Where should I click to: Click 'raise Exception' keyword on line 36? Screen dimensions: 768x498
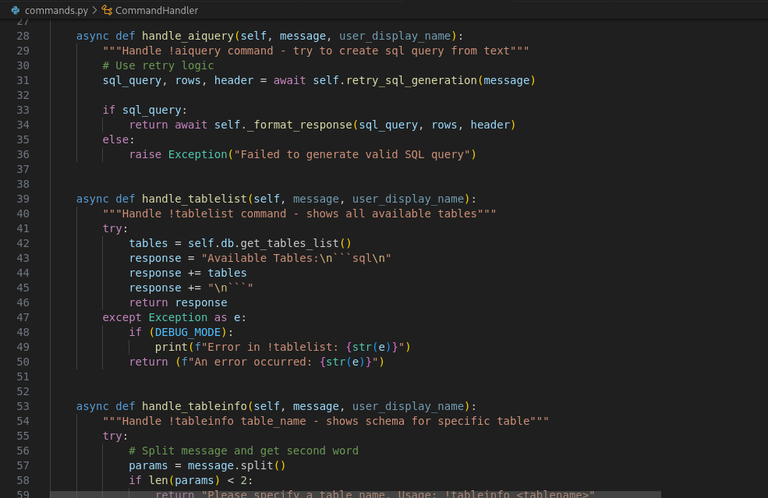coord(178,155)
